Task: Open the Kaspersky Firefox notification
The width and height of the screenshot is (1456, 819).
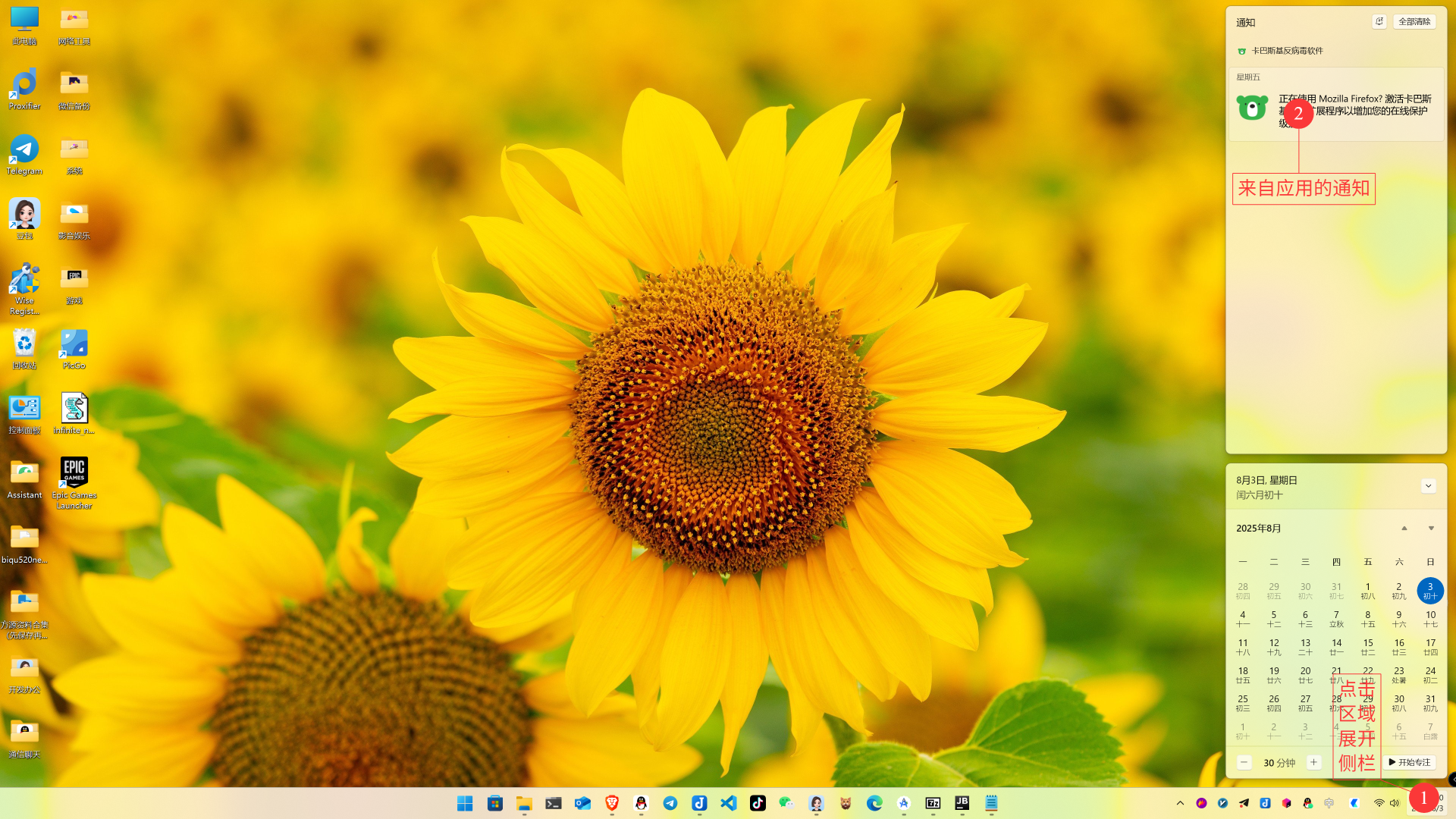Action: (1336, 105)
